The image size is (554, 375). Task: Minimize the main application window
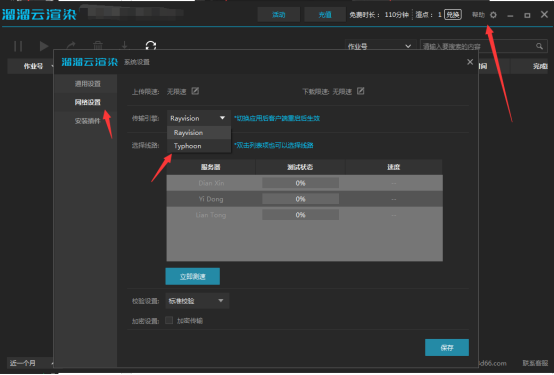tap(510, 15)
